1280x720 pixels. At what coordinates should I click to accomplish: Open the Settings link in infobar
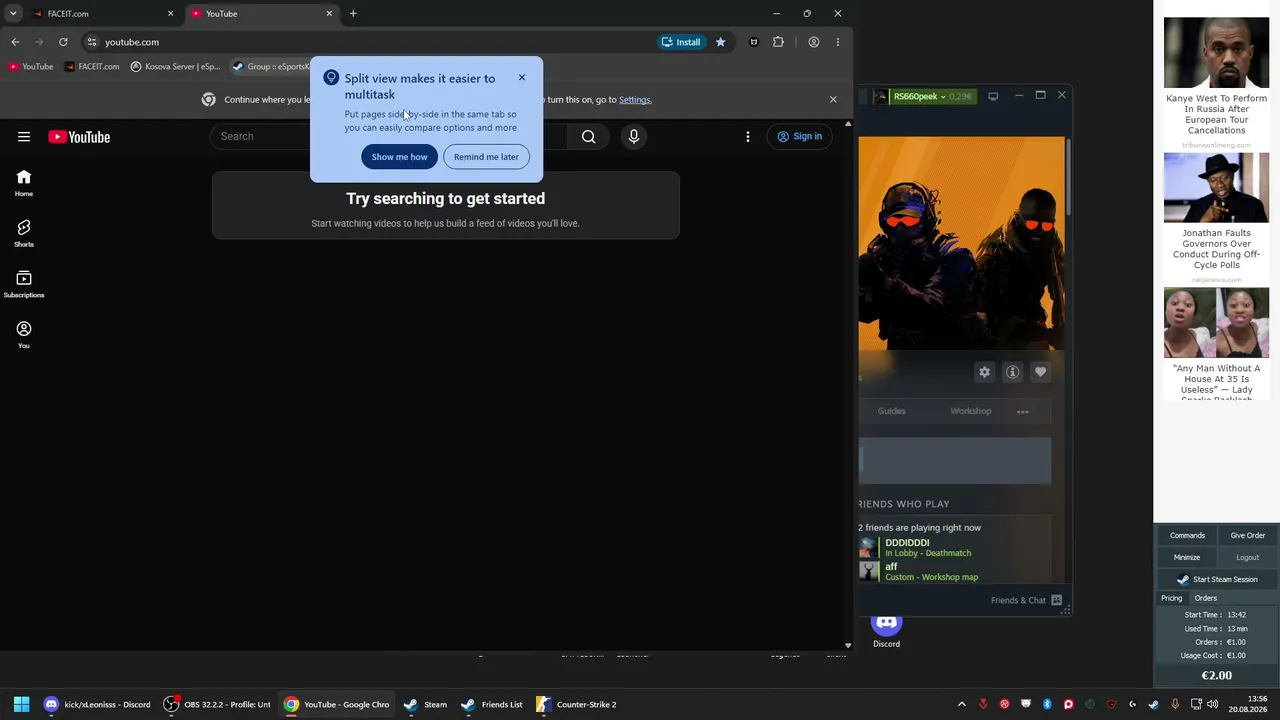[x=635, y=100]
